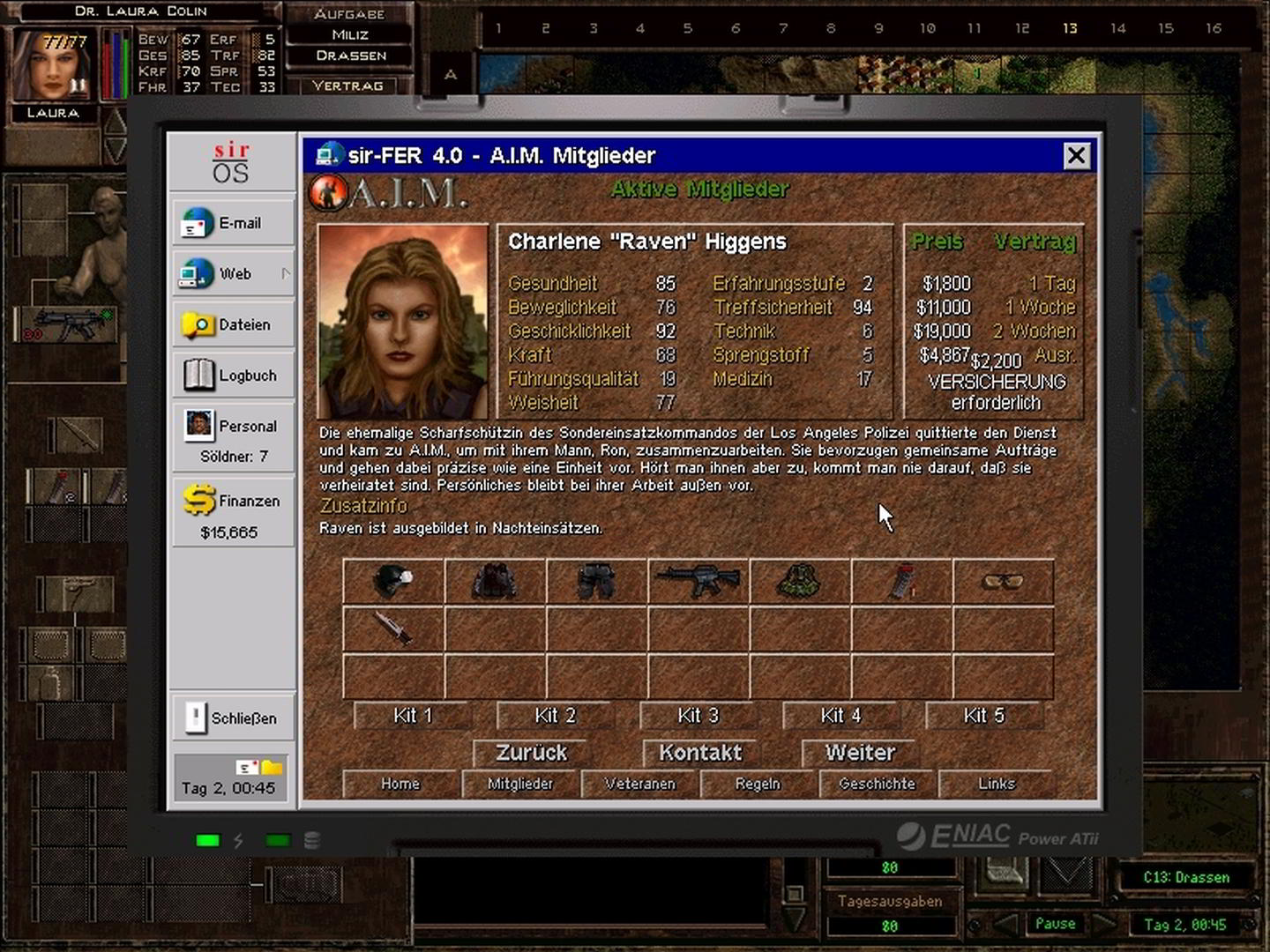Select Kit 1 equipment option
Screen dimensions: 1270x952
pos(413,716)
